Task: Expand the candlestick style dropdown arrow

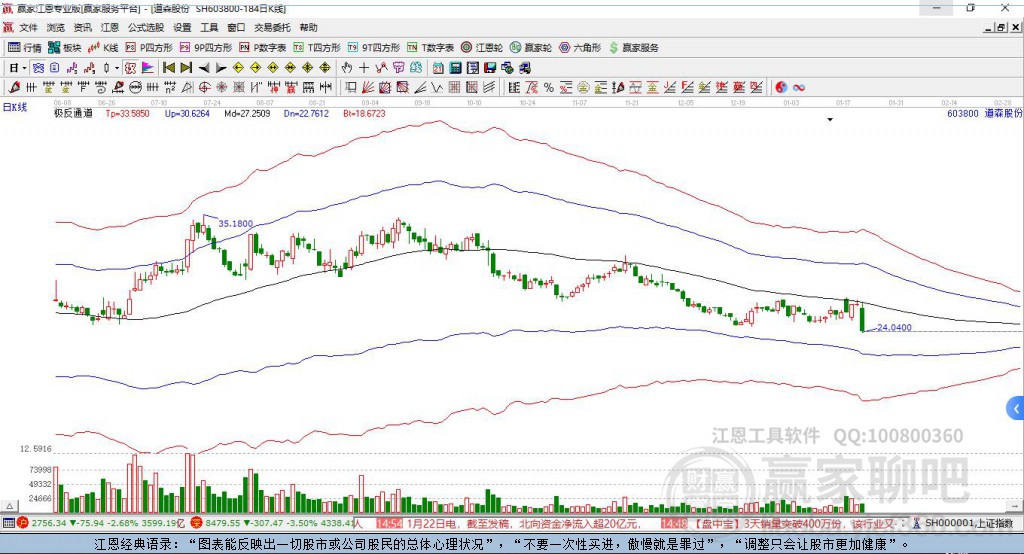Action: [x=117, y=68]
